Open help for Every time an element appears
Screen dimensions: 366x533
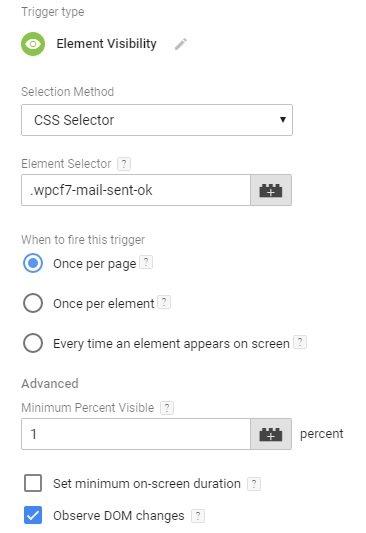pos(300,342)
